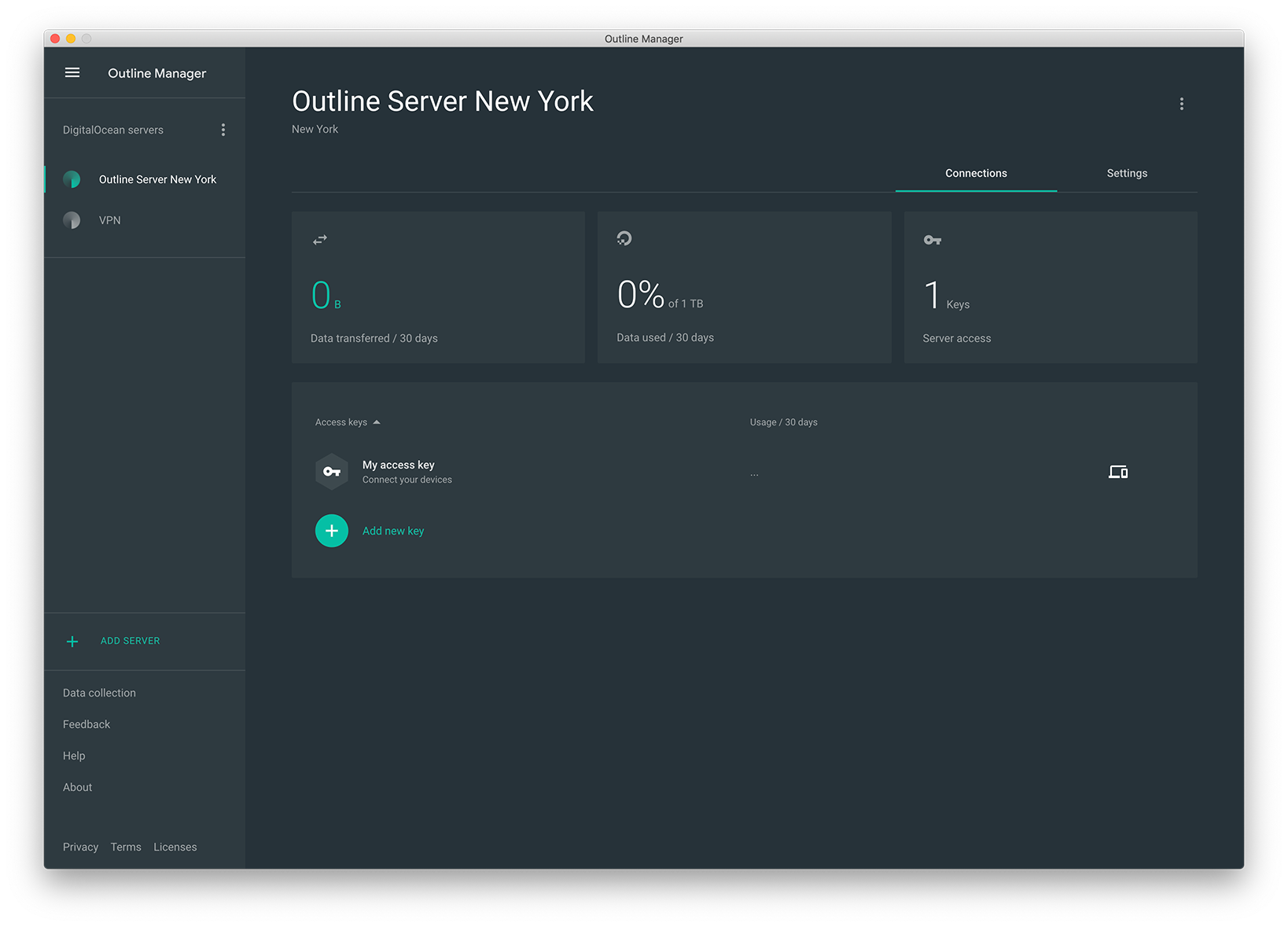Open DigitalOcean servers options menu
Viewport: 1288px width, 927px height.
click(223, 130)
